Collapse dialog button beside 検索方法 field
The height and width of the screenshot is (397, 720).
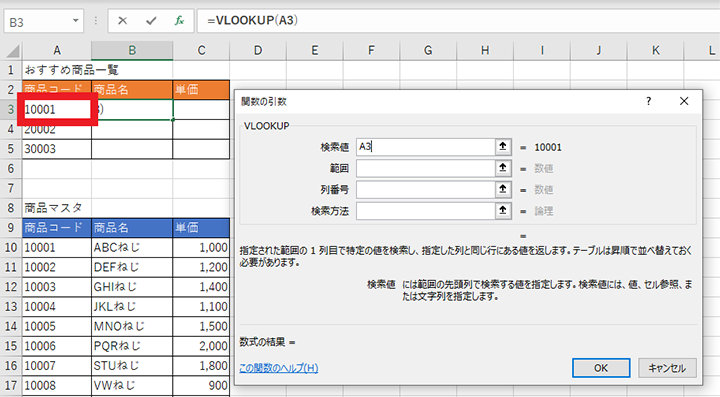[x=503, y=211]
